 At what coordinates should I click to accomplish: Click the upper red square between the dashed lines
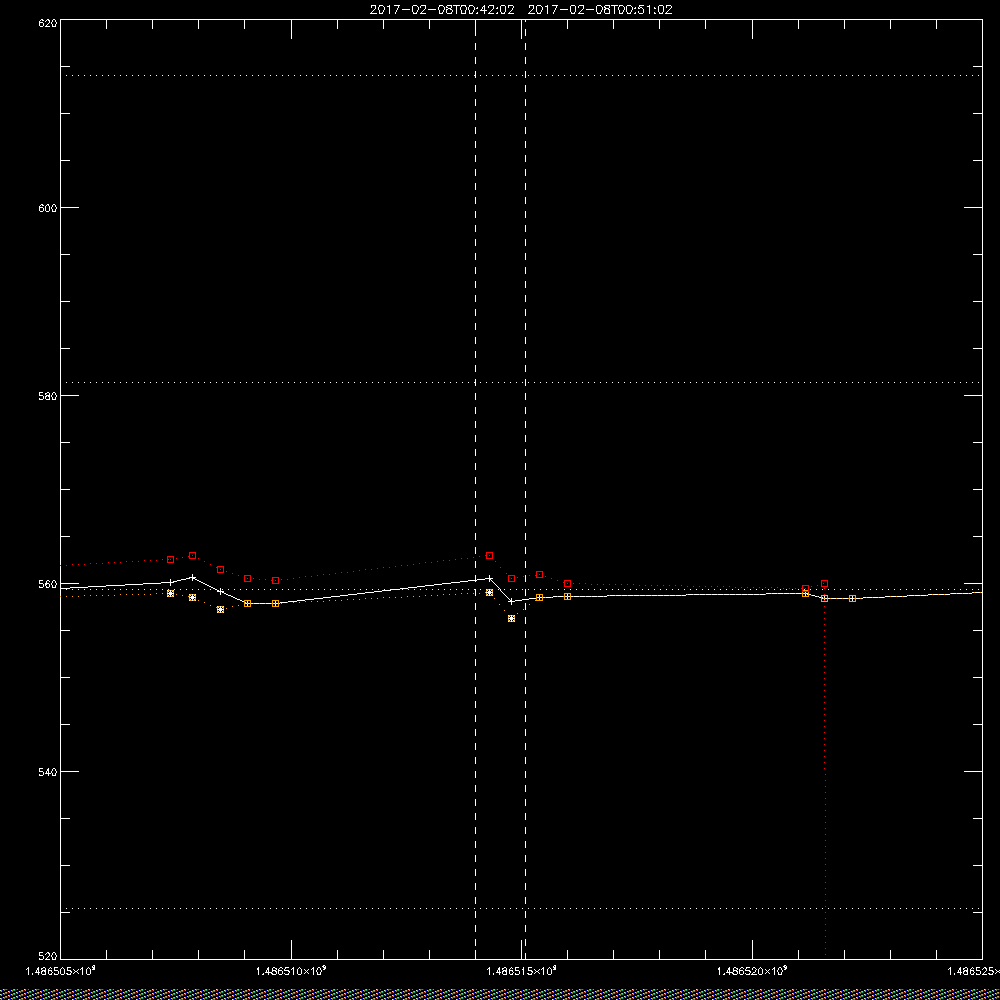pos(489,555)
